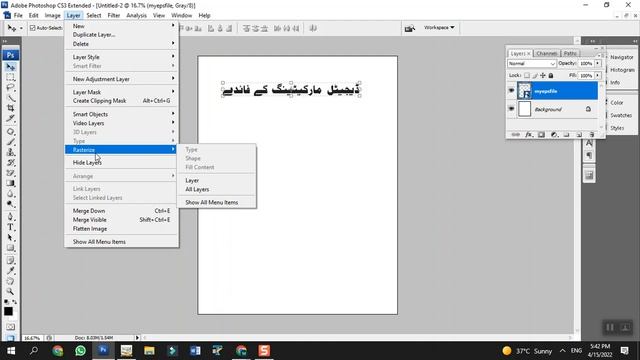The height and width of the screenshot is (360, 640).
Task: Select the Rectangular Marquee tool
Action: pyautogui.click(x=11, y=77)
